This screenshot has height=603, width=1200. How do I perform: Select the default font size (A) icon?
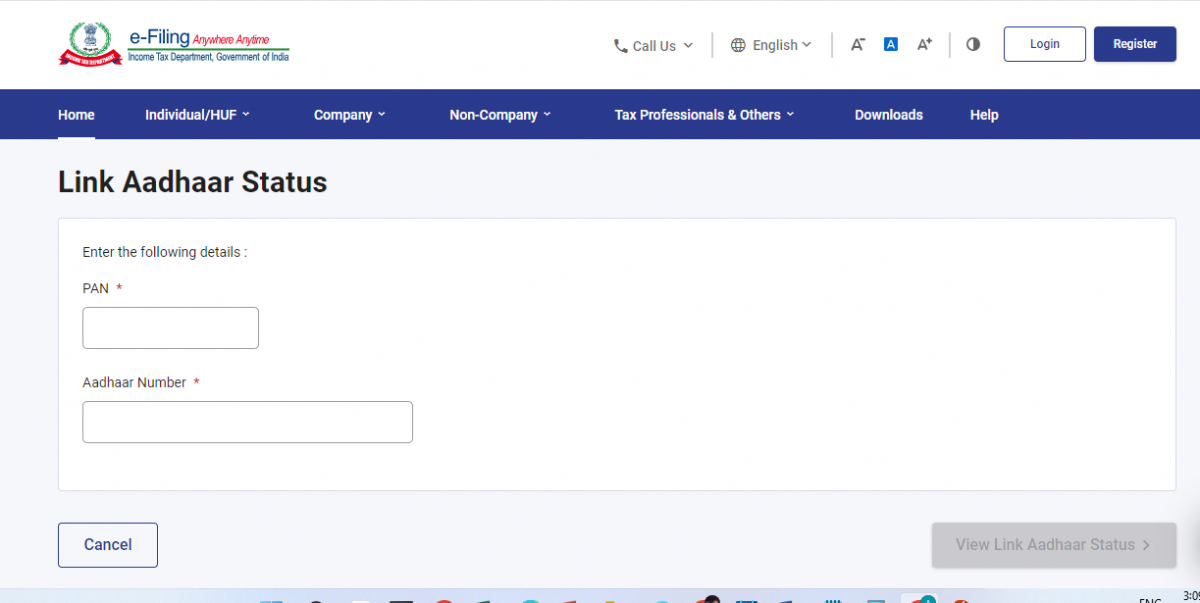coord(890,44)
